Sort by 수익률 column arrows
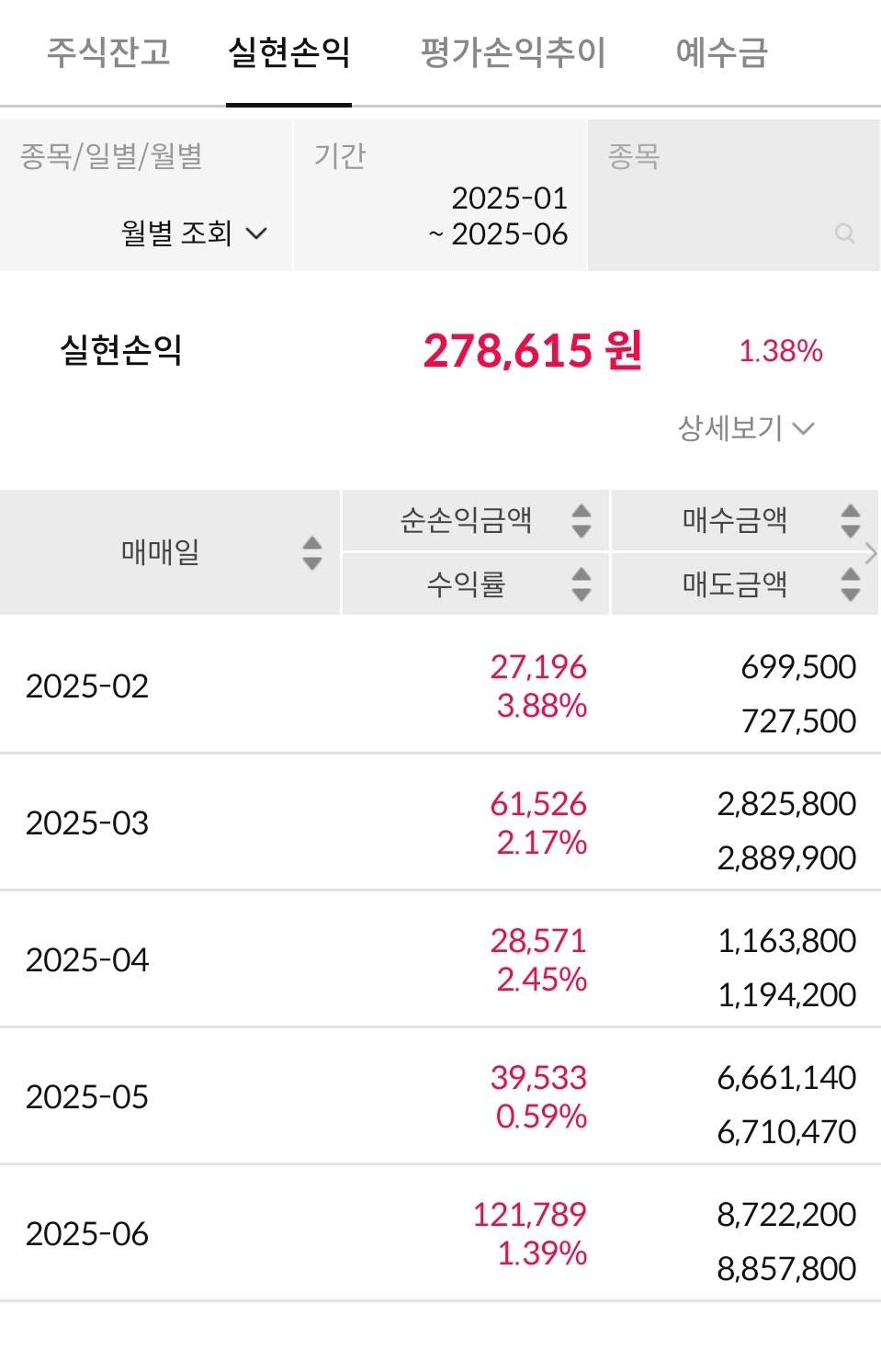Image resolution: width=881 pixels, height=1372 pixels. pyautogui.click(x=581, y=584)
